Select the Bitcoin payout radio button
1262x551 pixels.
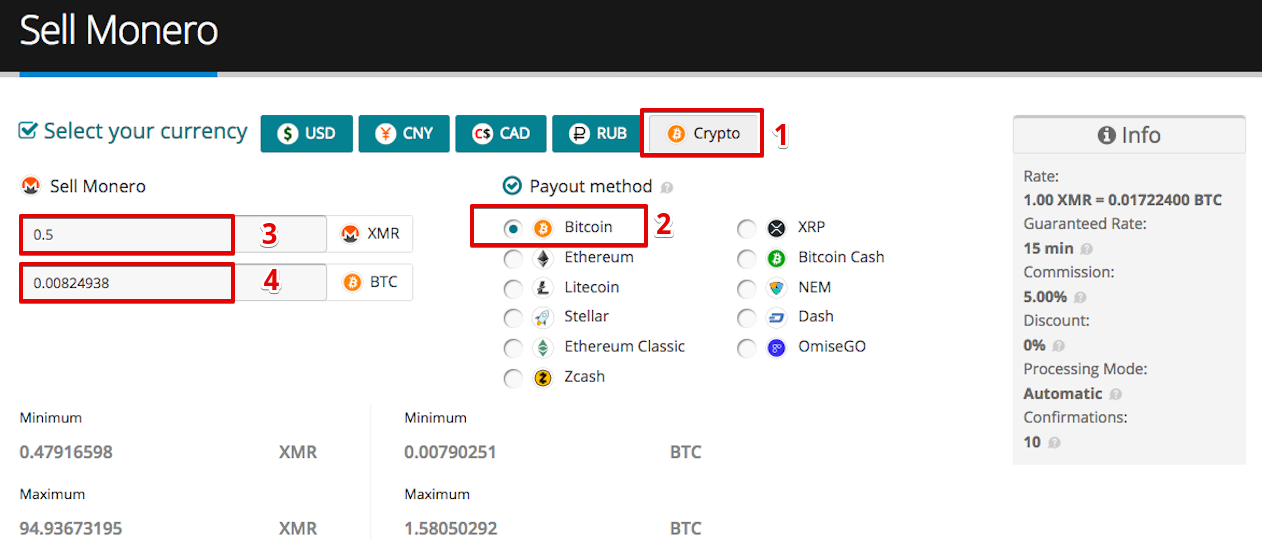coord(513,228)
